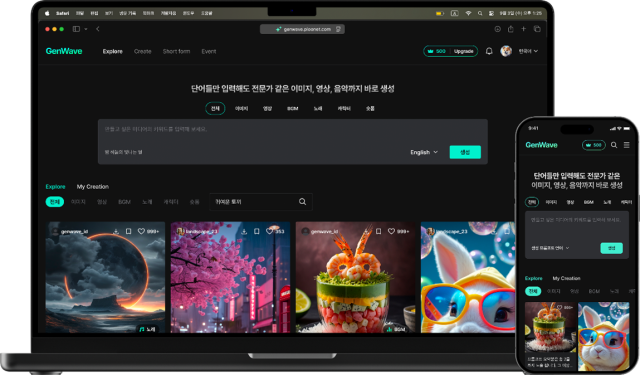This screenshot has height=375, width=640.
Task: Bookmark the shrimp dish image on the laptop
Action: pos(378,231)
